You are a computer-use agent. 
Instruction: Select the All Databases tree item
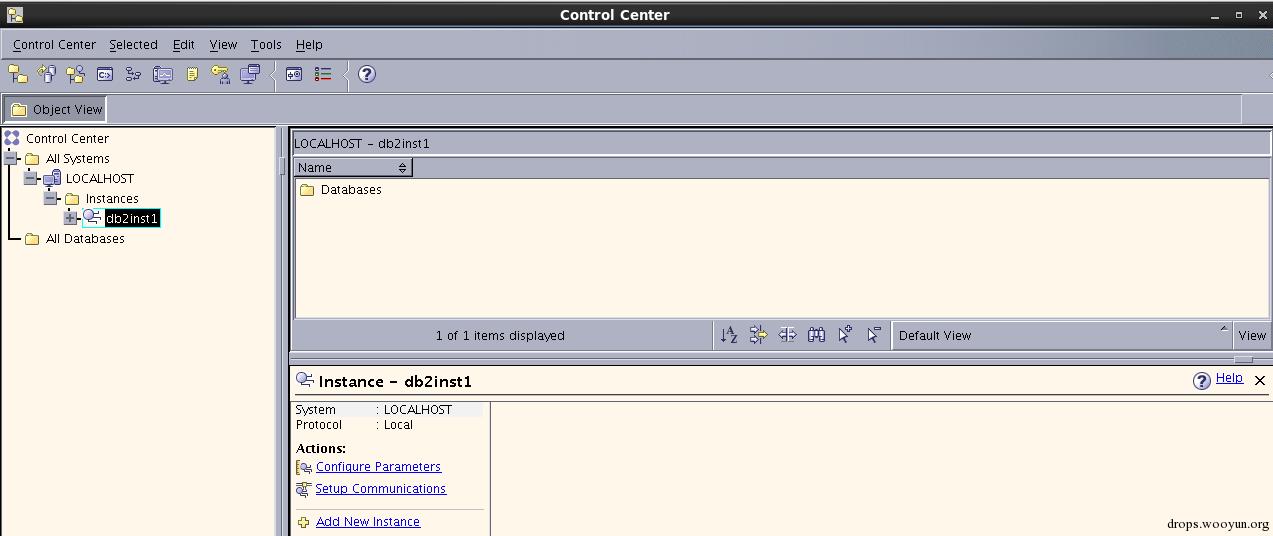coord(85,239)
